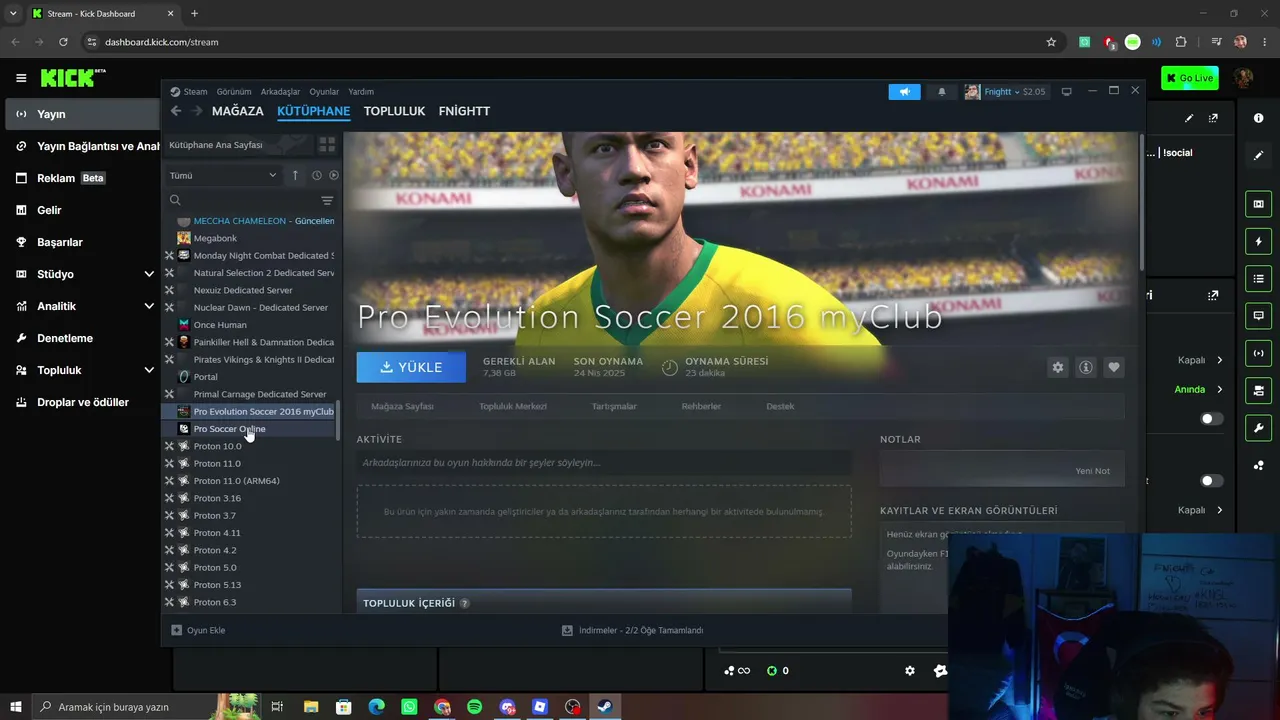
Task: Expand the Stüdyo sidebar section
Action: [x=149, y=274]
